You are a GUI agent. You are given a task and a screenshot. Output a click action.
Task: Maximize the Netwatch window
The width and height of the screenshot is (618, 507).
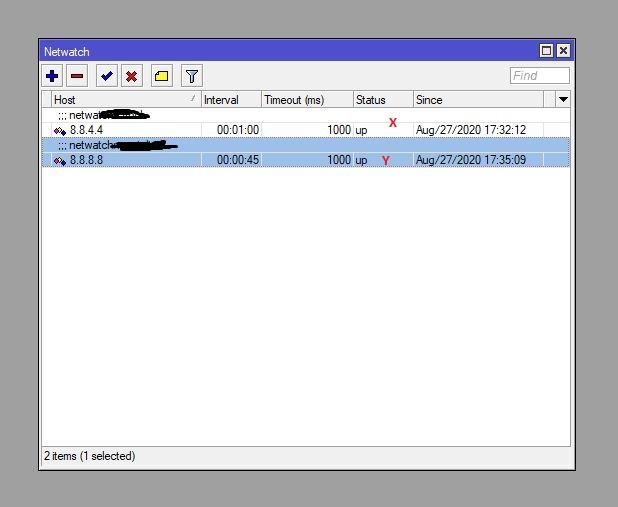[x=546, y=51]
